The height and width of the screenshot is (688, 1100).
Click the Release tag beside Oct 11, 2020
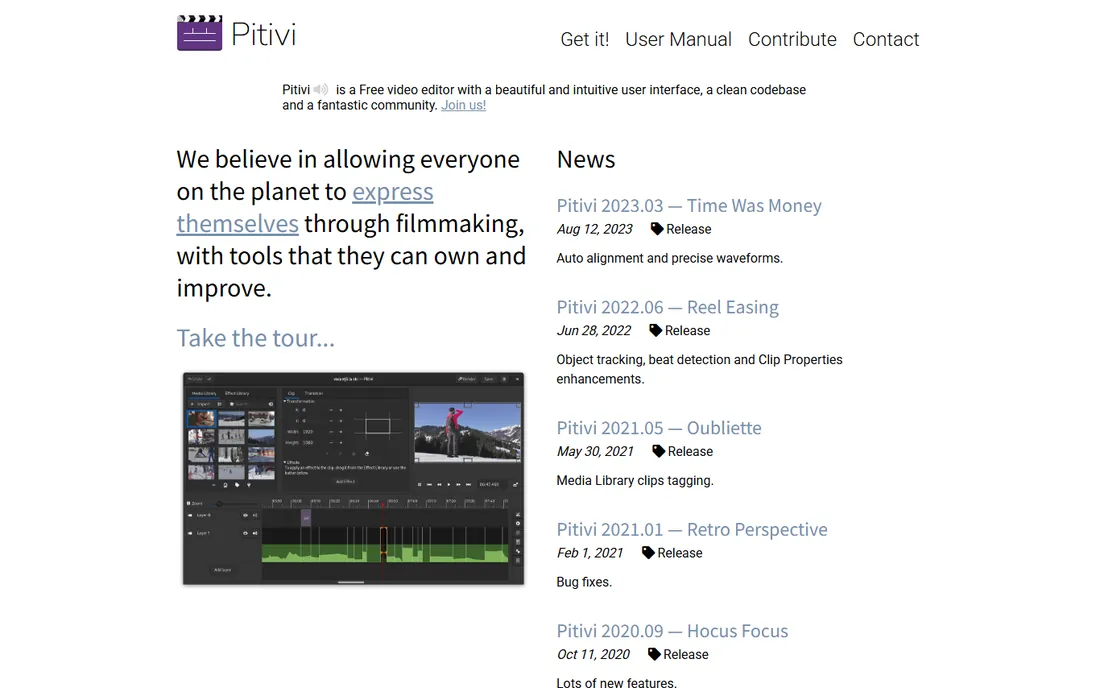click(685, 654)
